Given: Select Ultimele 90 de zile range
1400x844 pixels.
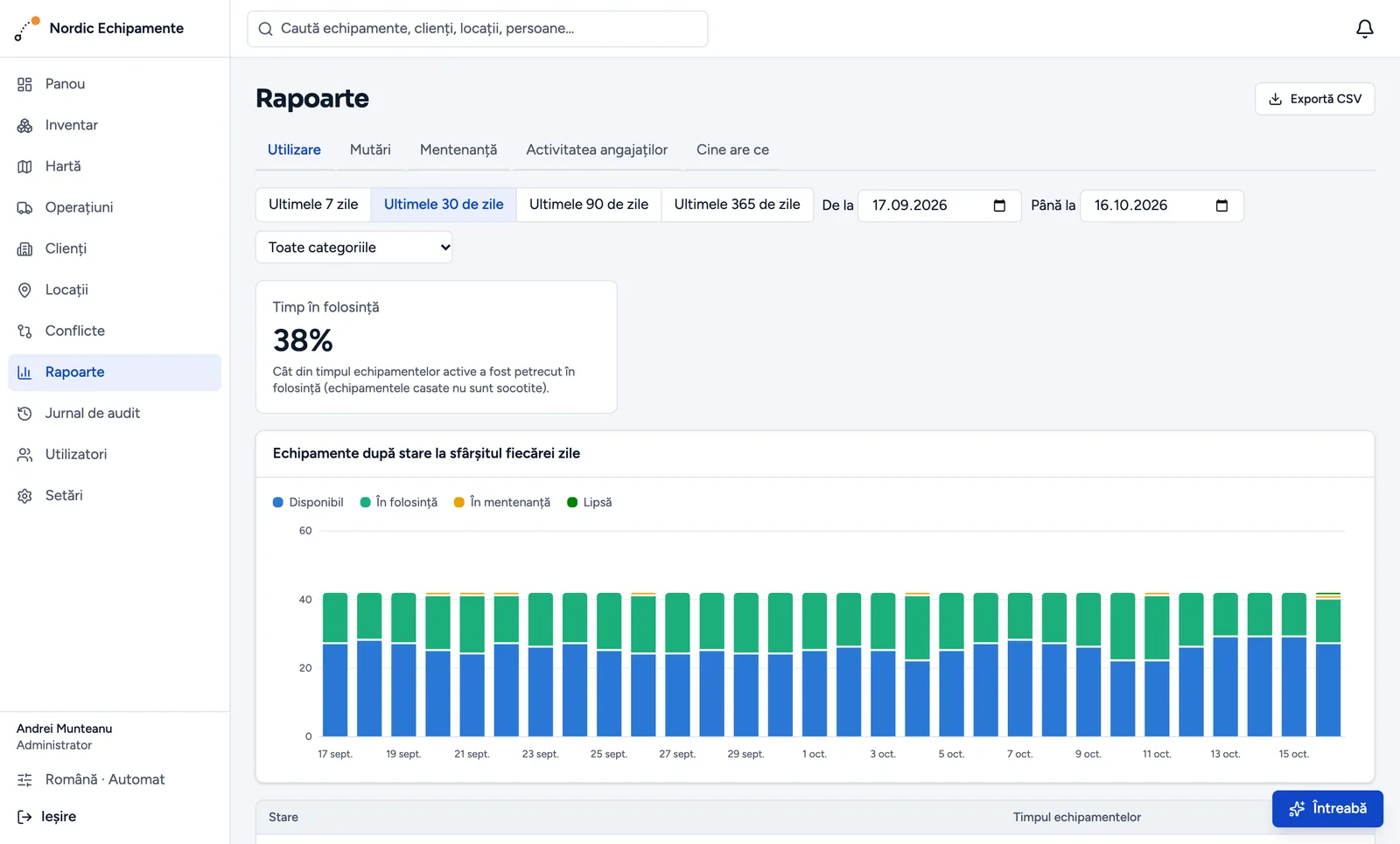Looking at the screenshot, I should [x=589, y=205].
